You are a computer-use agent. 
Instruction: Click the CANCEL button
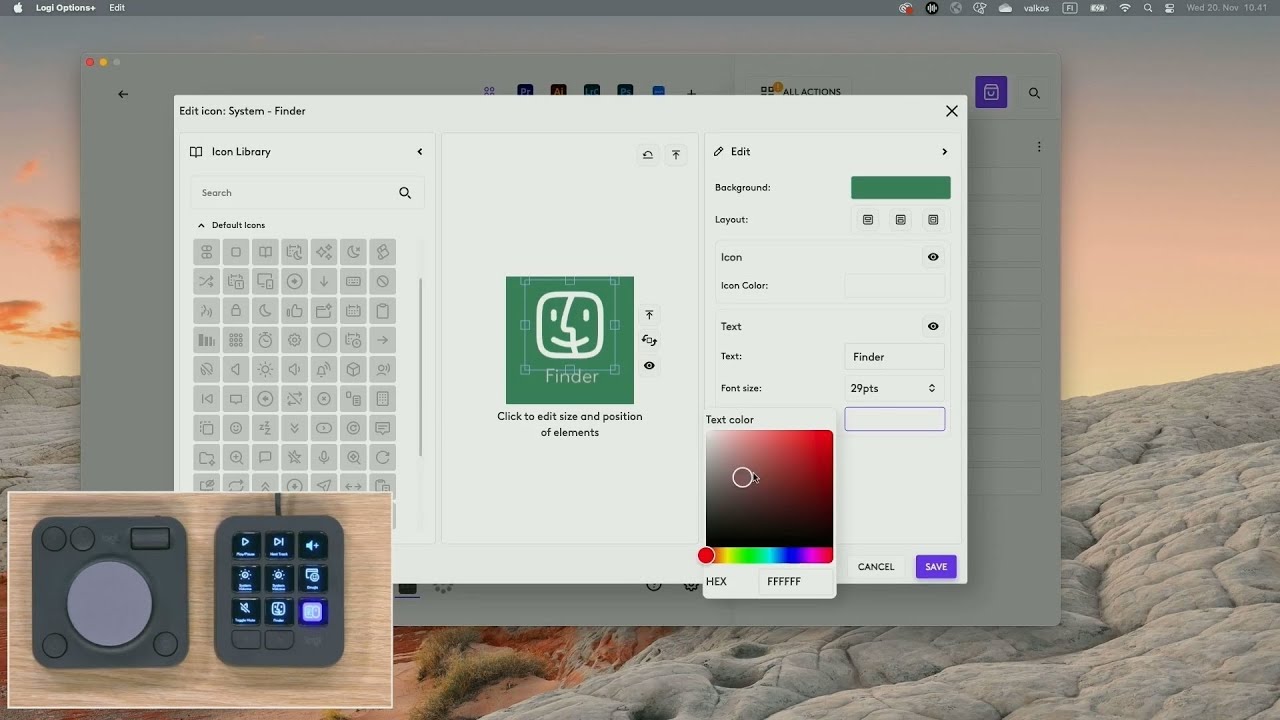click(x=876, y=567)
